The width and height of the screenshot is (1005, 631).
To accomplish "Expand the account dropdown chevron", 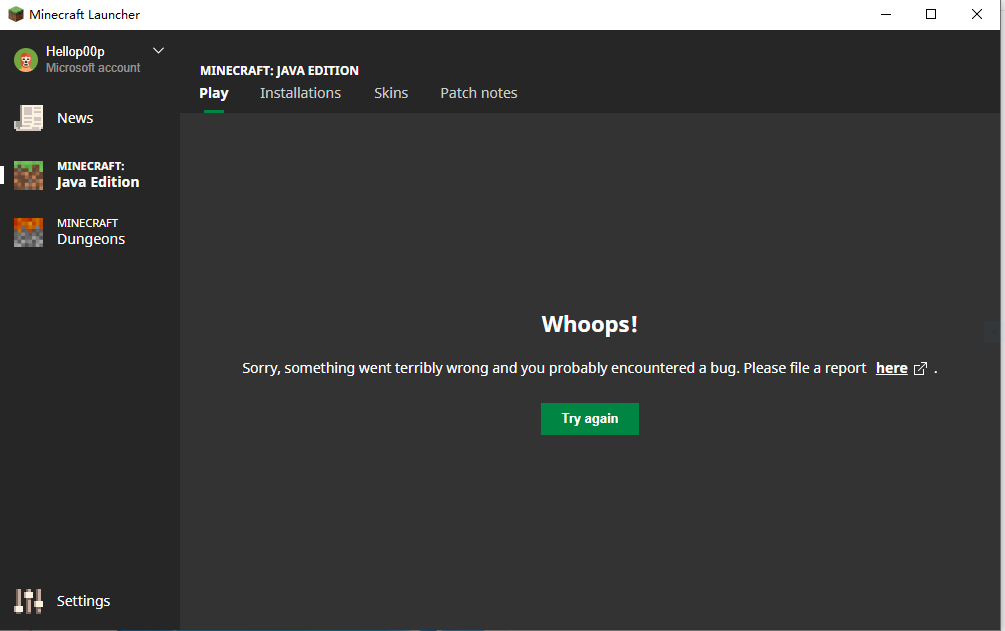I will click(x=158, y=51).
